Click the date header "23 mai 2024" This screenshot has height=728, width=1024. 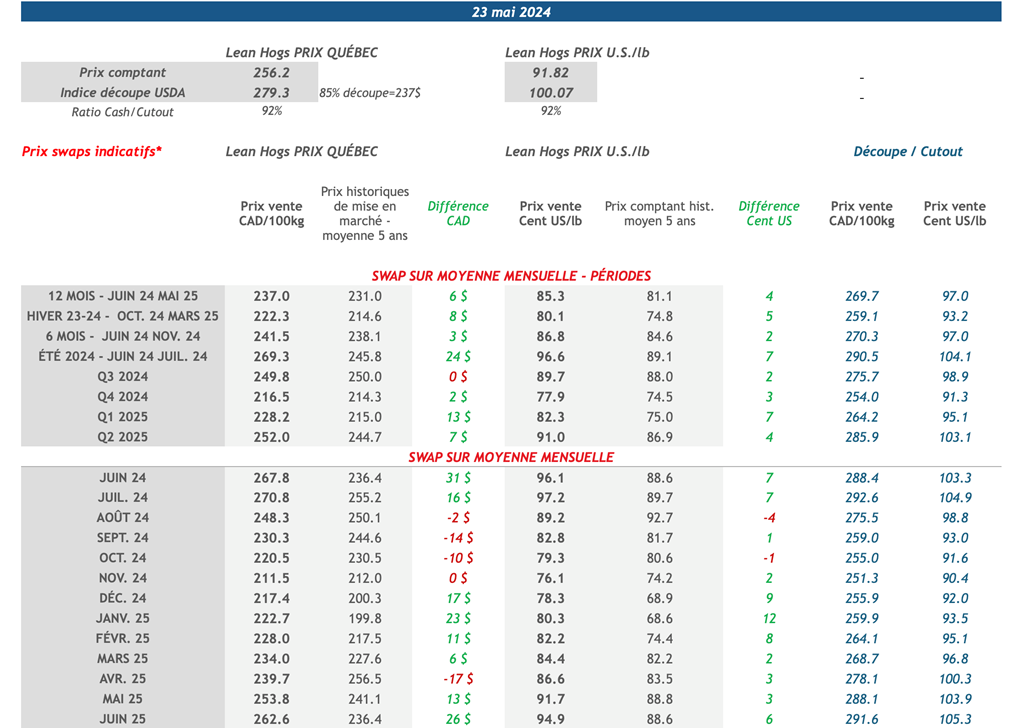pos(511,13)
